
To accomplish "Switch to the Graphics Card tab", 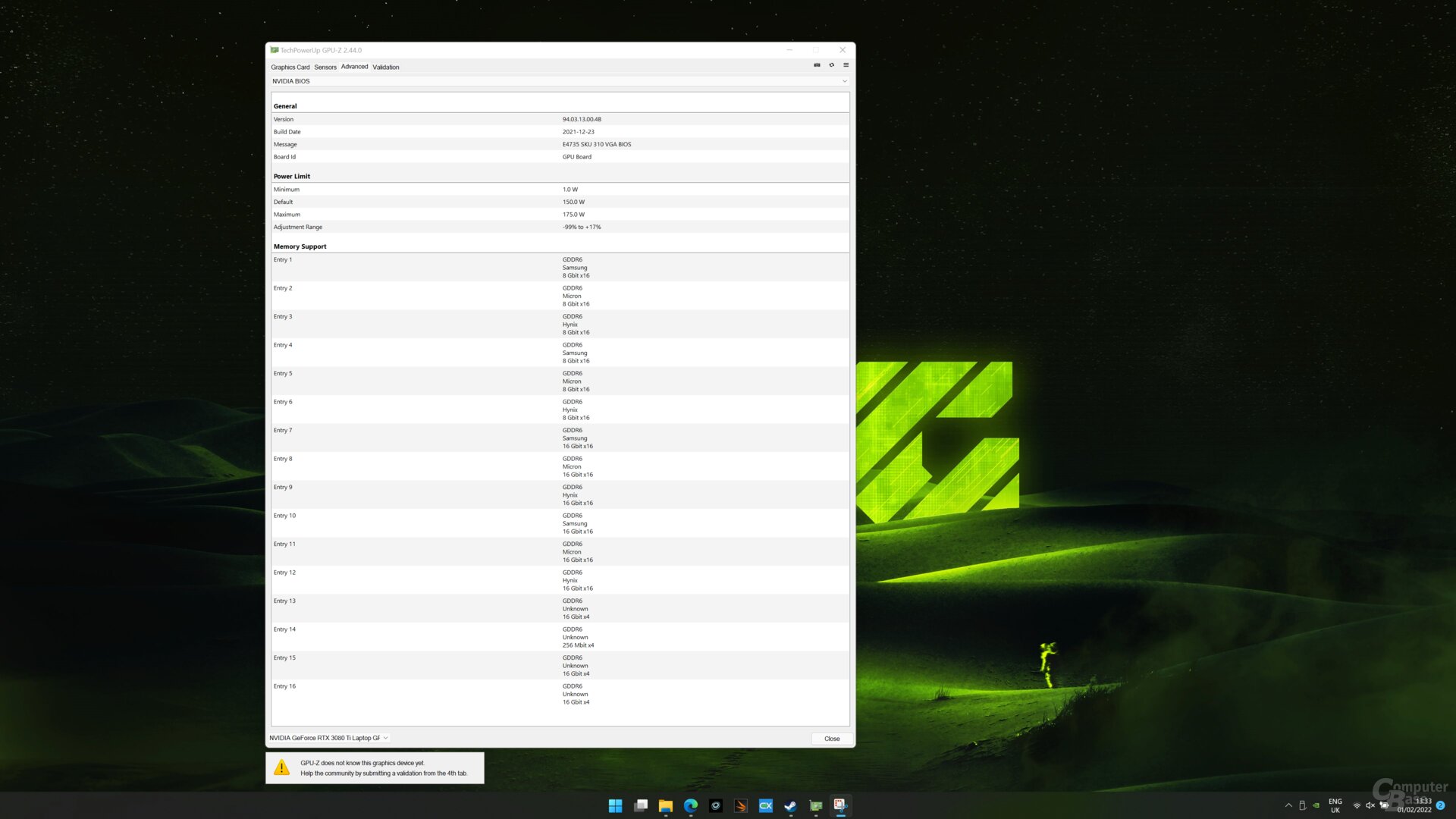I will (290, 67).
